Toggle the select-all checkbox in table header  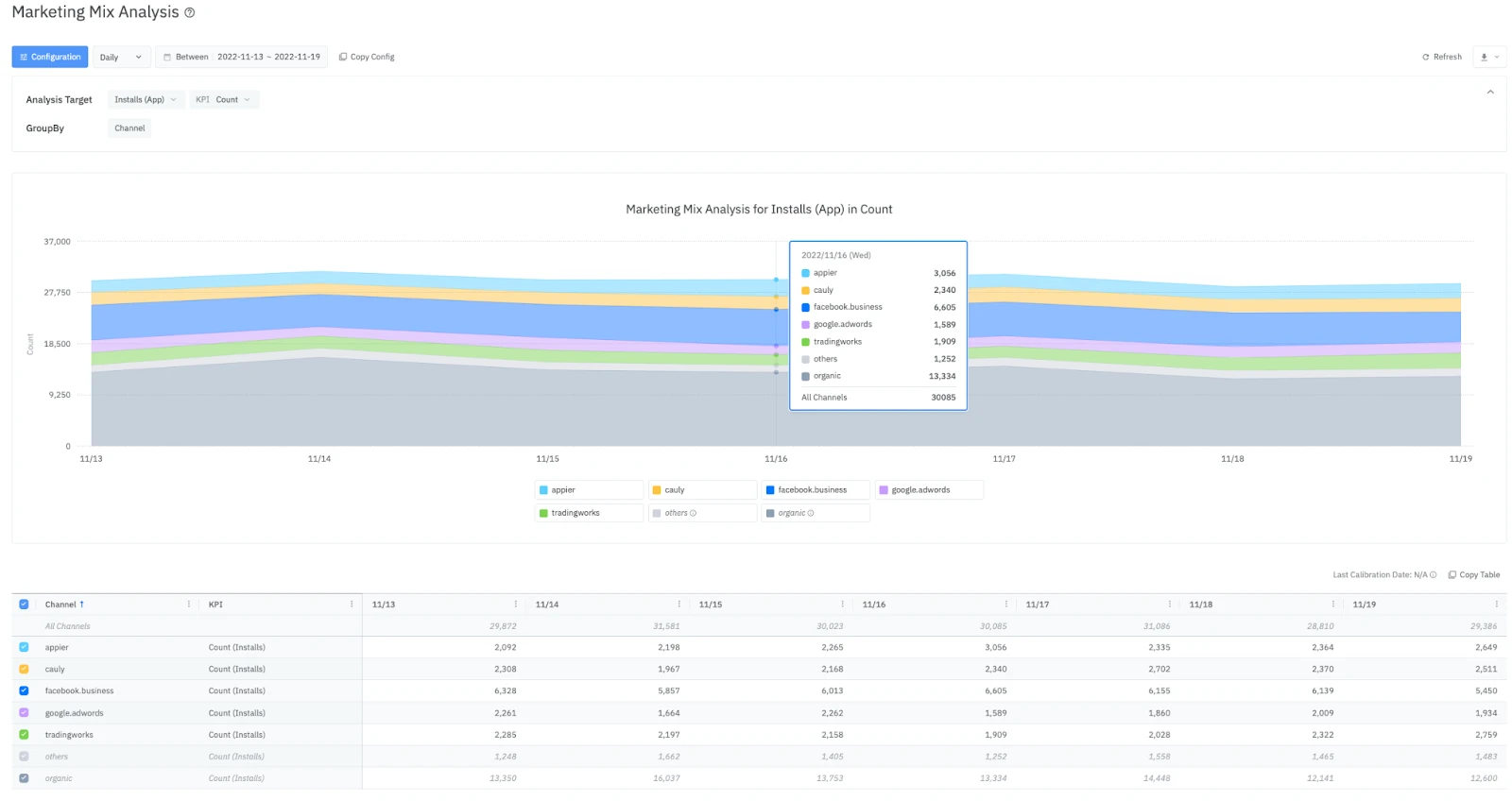pos(24,605)
